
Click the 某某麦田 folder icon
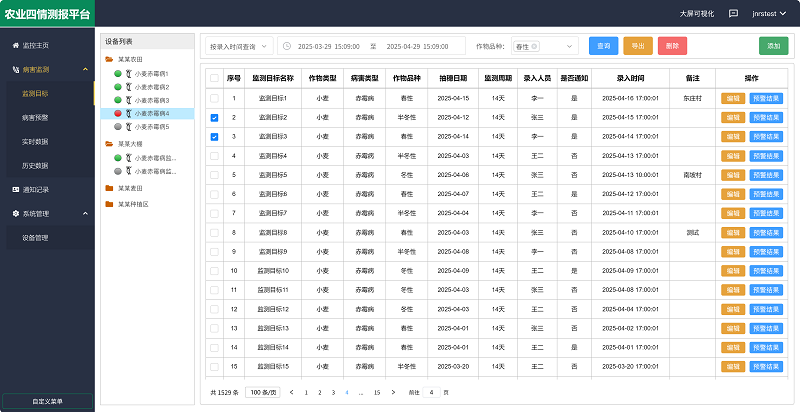[x=109, y=187]
